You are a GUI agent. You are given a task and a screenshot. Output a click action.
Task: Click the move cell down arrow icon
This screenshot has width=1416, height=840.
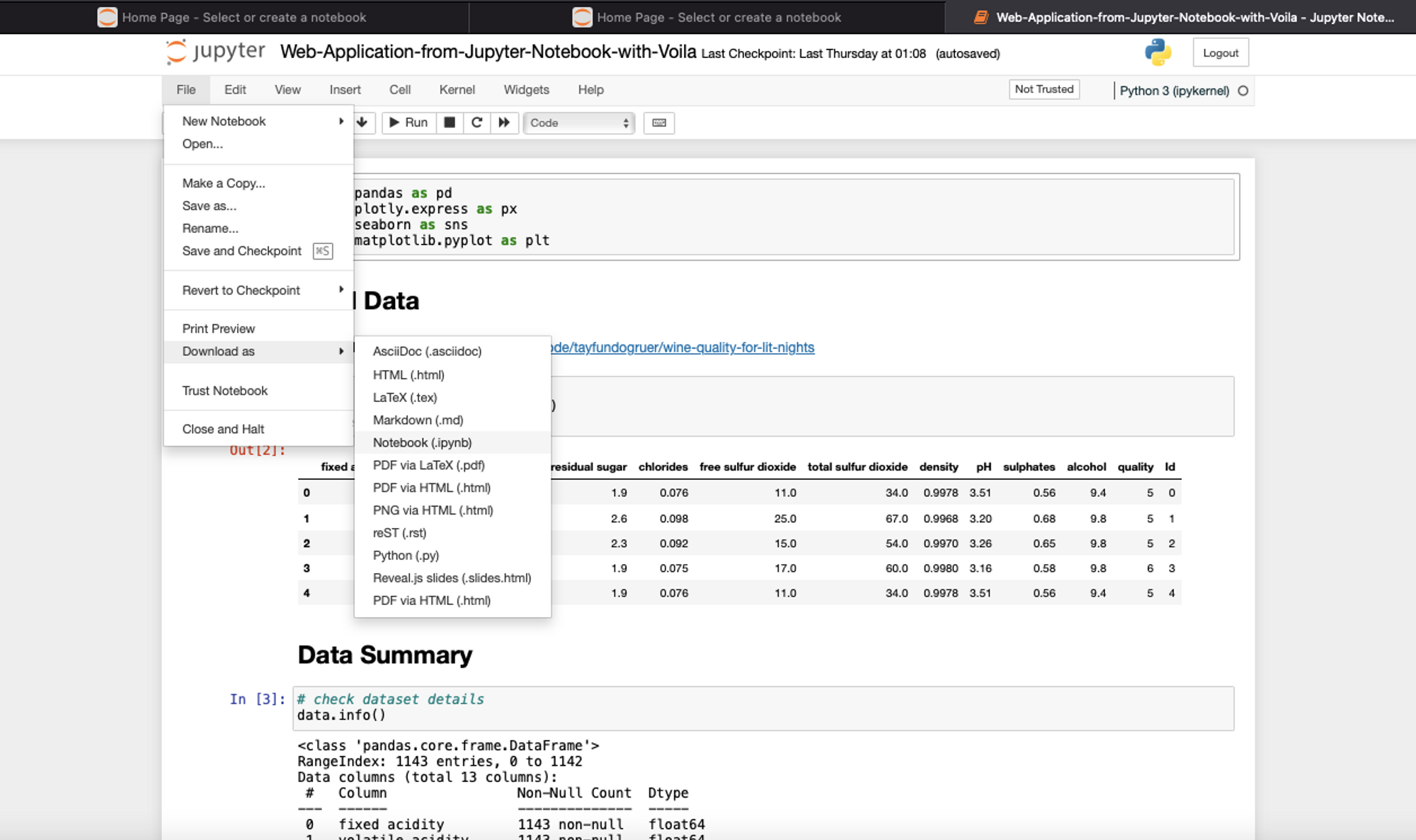click(x=362, y=122)
